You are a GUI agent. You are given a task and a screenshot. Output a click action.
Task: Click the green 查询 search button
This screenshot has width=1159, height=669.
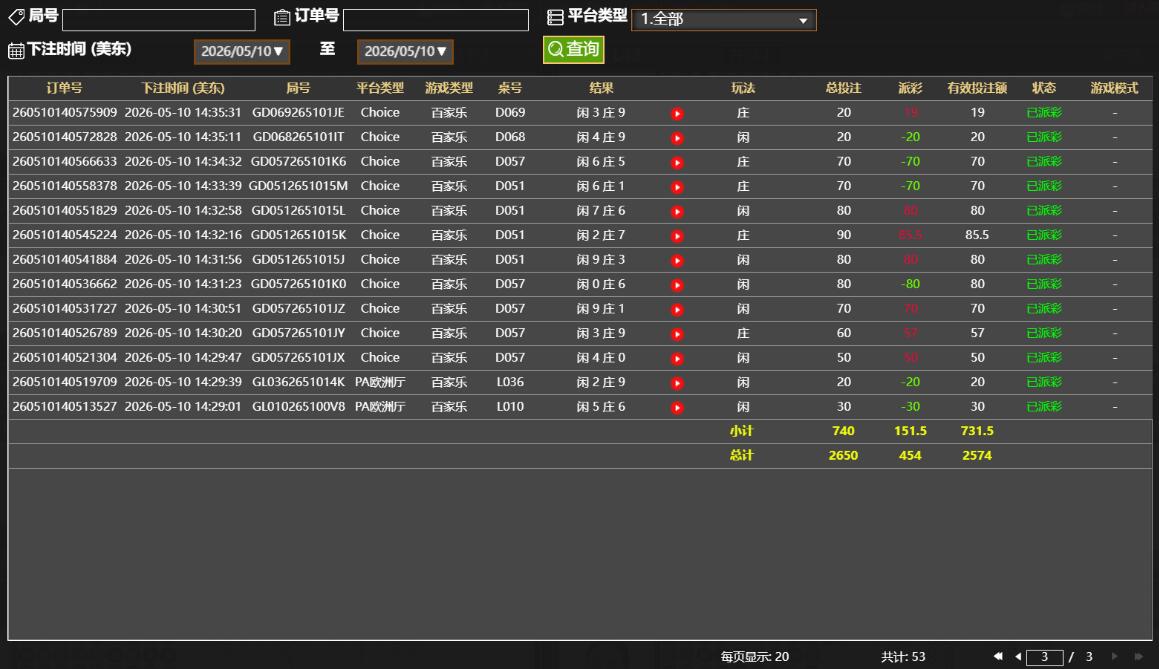[x=574, y=50]
